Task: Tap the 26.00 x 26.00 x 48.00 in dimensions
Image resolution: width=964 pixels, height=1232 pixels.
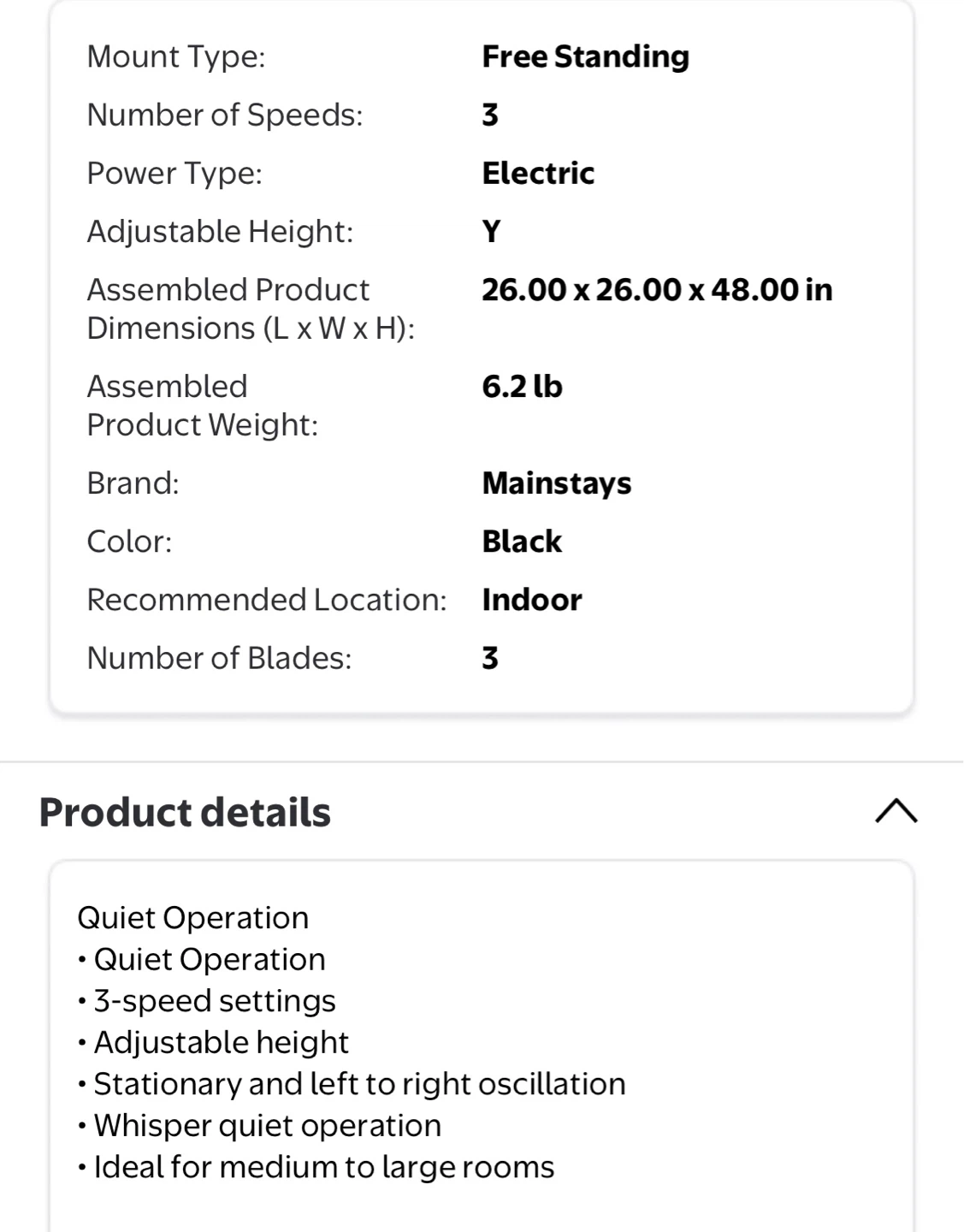Action: tap(657, 290)
